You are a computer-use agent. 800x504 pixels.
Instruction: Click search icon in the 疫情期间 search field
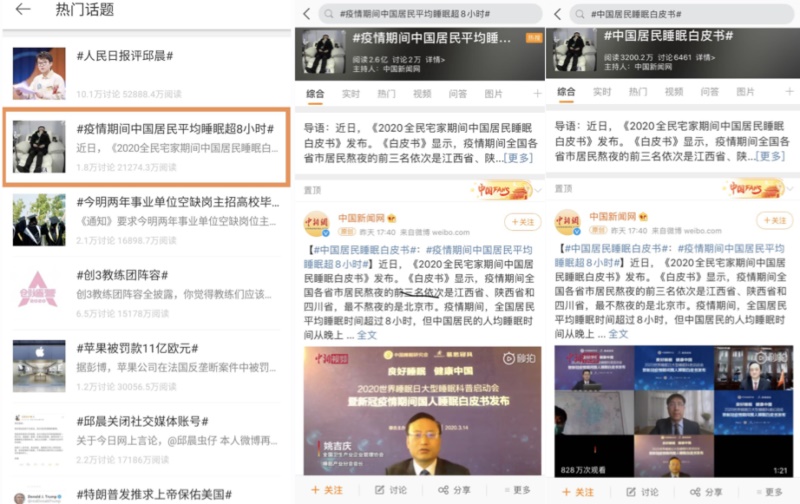pos(329,14)
